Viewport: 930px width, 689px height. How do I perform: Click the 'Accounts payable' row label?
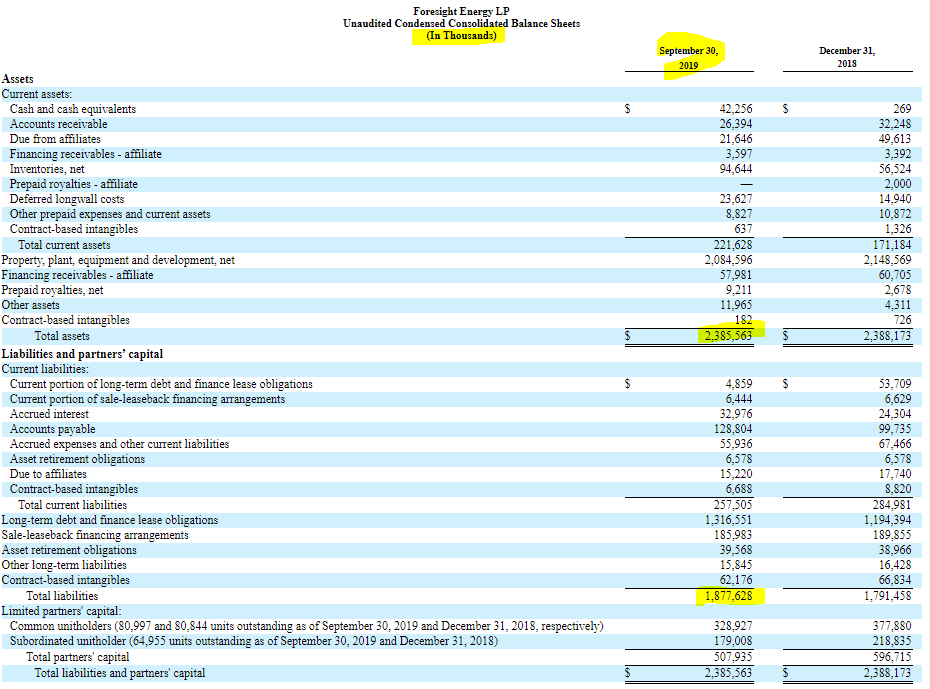pos(52,429)
